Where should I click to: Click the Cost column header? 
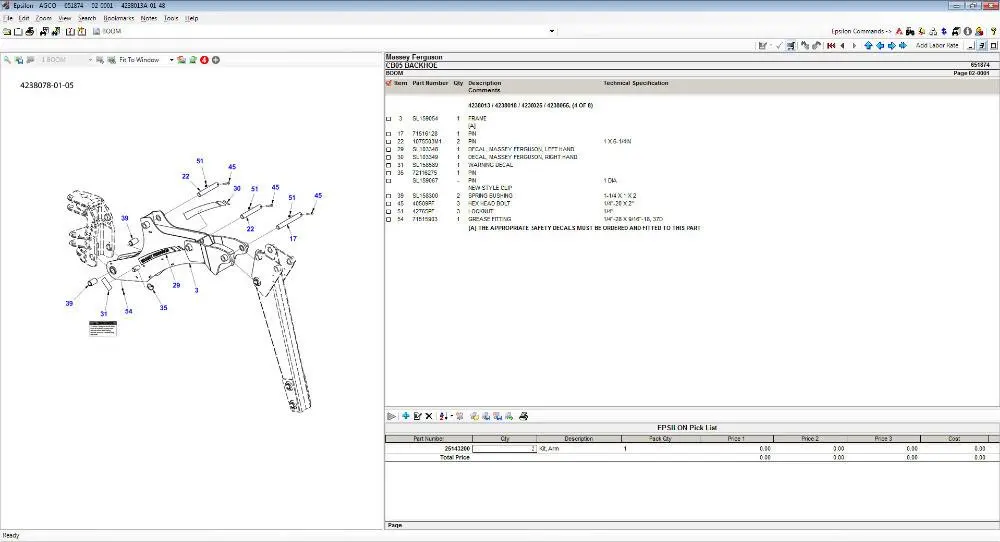[x=954, y=439]
